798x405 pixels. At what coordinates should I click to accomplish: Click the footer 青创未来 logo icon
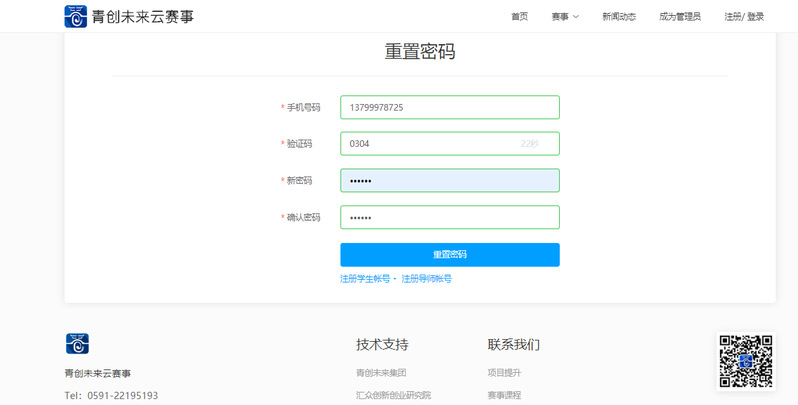pyautogui.click(x=77, y=344)
